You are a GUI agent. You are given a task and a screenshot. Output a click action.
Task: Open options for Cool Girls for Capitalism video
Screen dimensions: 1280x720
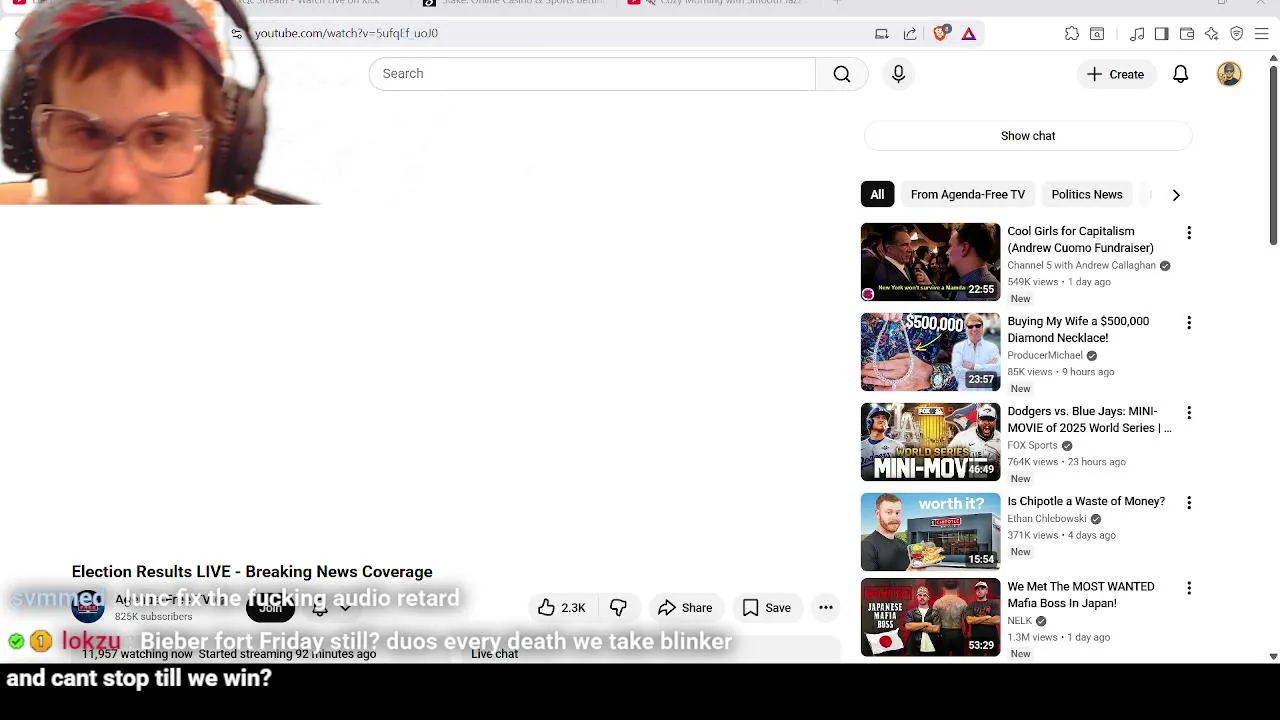(1189, 233)
